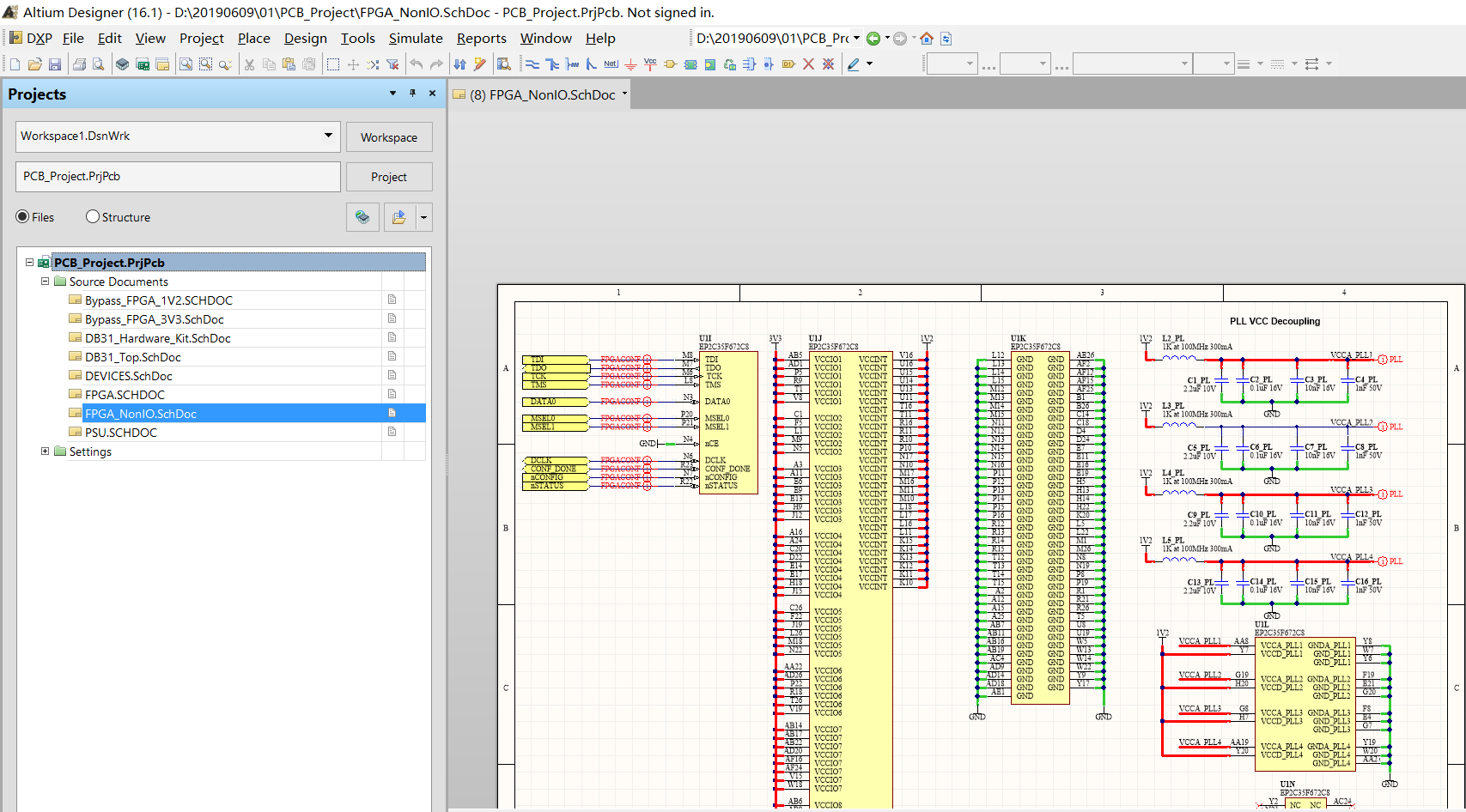1466x812 pixels.
Task: Click the panel refresh/compile icon button
Action: pos(362,218)
